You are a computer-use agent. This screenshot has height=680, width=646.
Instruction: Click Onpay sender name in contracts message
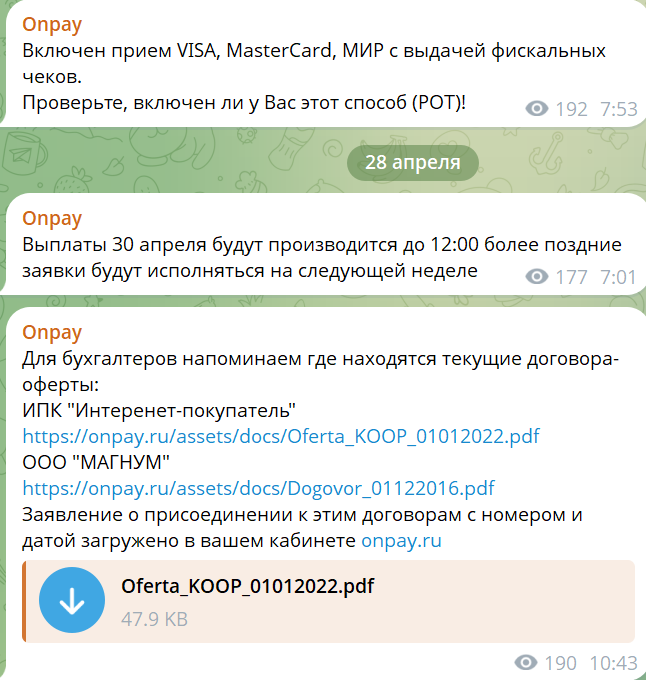[x=52, y=333]
